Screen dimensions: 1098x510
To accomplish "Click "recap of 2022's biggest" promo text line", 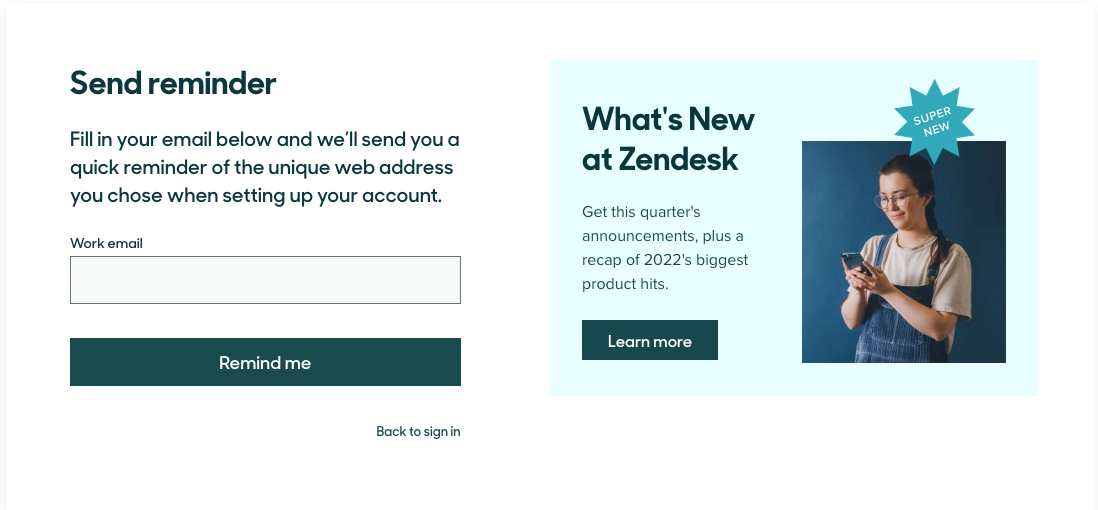I will 665,260.
